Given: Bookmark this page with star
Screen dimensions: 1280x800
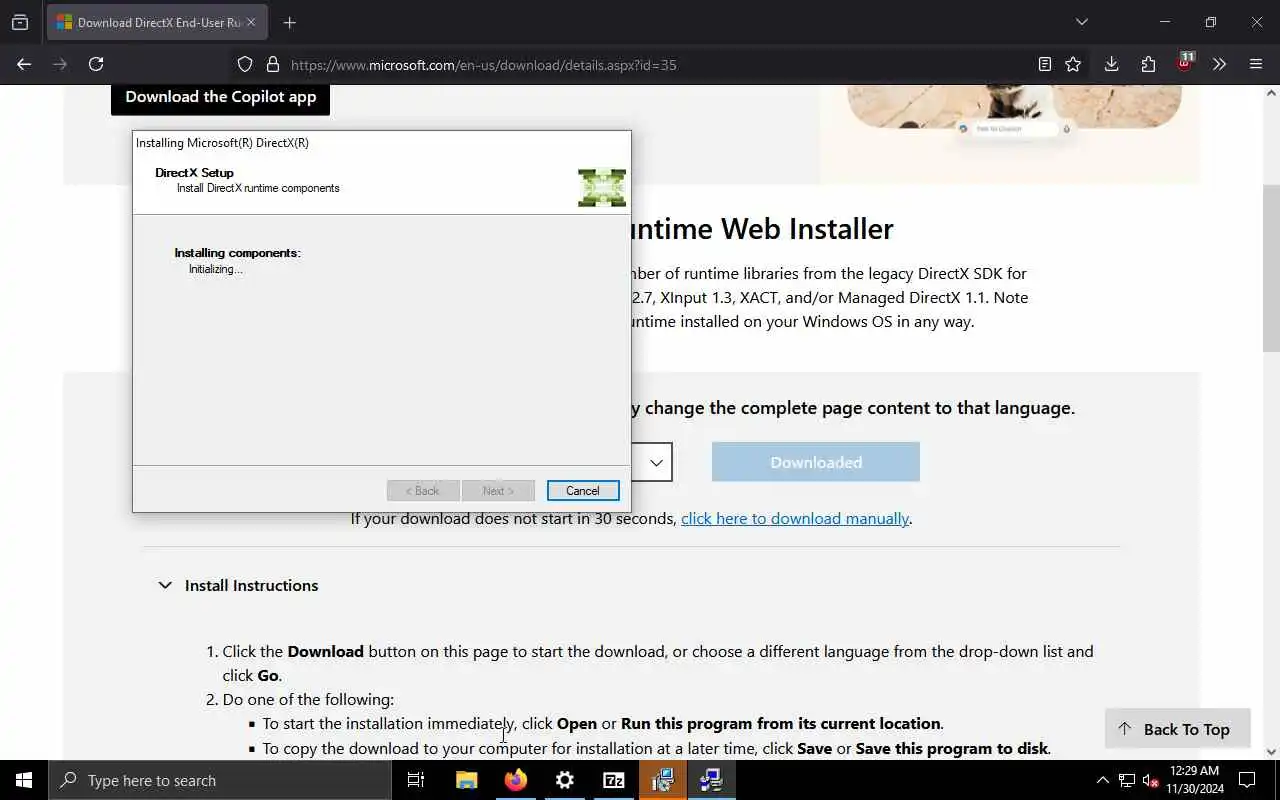Looking at the screenshot, I should pyautogui.click(x=1073, y=64).
